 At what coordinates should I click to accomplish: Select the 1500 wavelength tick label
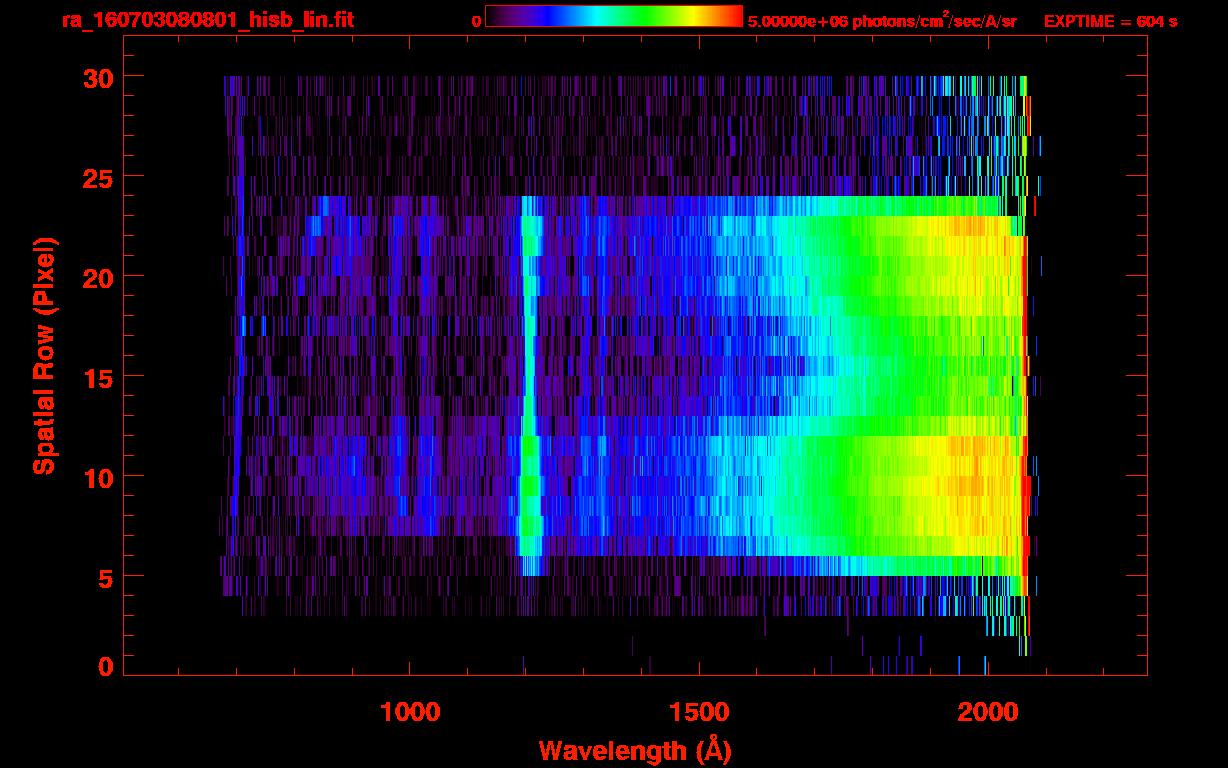coord(698,712)
